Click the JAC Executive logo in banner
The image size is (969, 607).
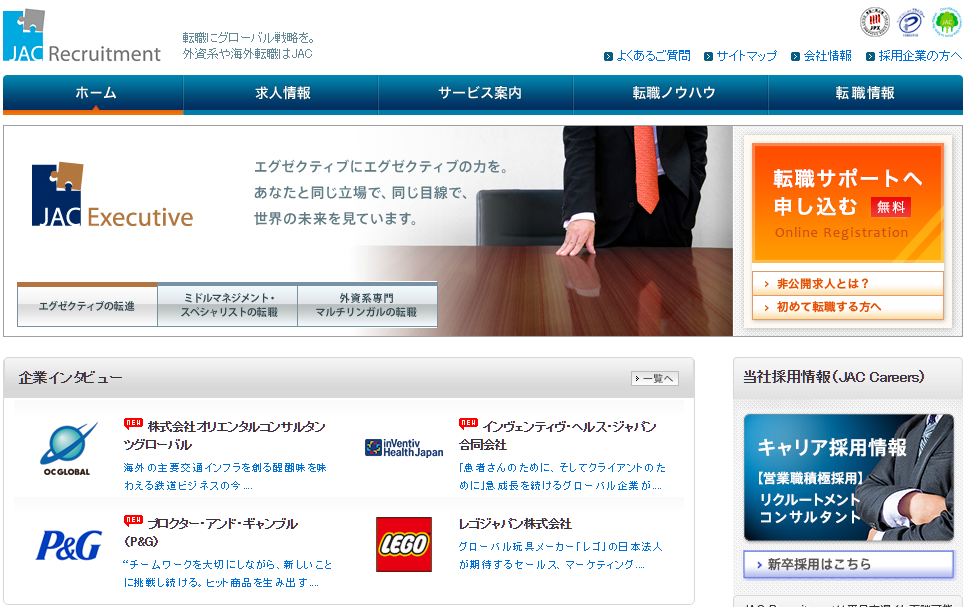point(112,195)
